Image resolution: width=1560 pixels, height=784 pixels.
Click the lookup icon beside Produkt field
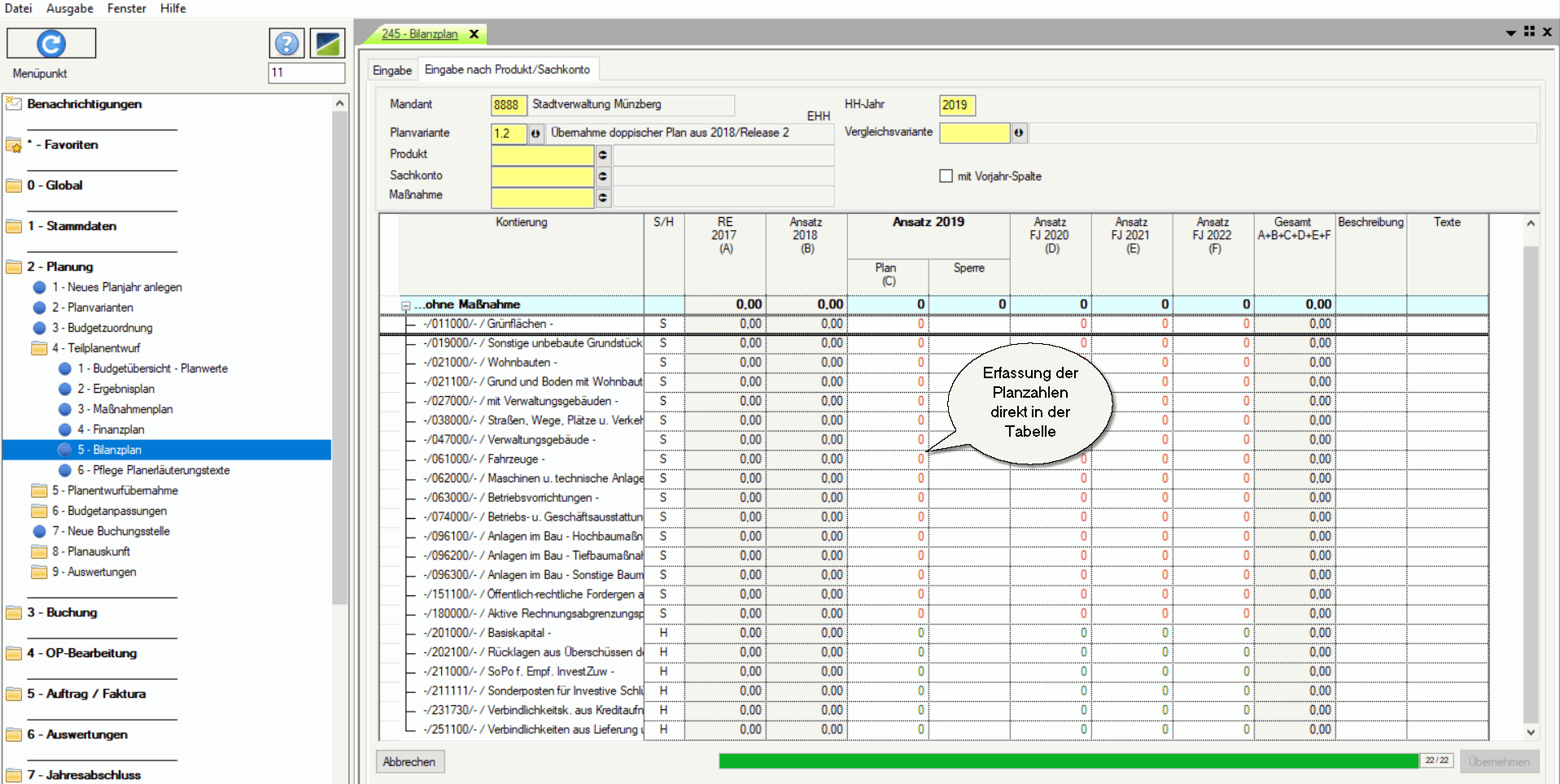[603, 155]
